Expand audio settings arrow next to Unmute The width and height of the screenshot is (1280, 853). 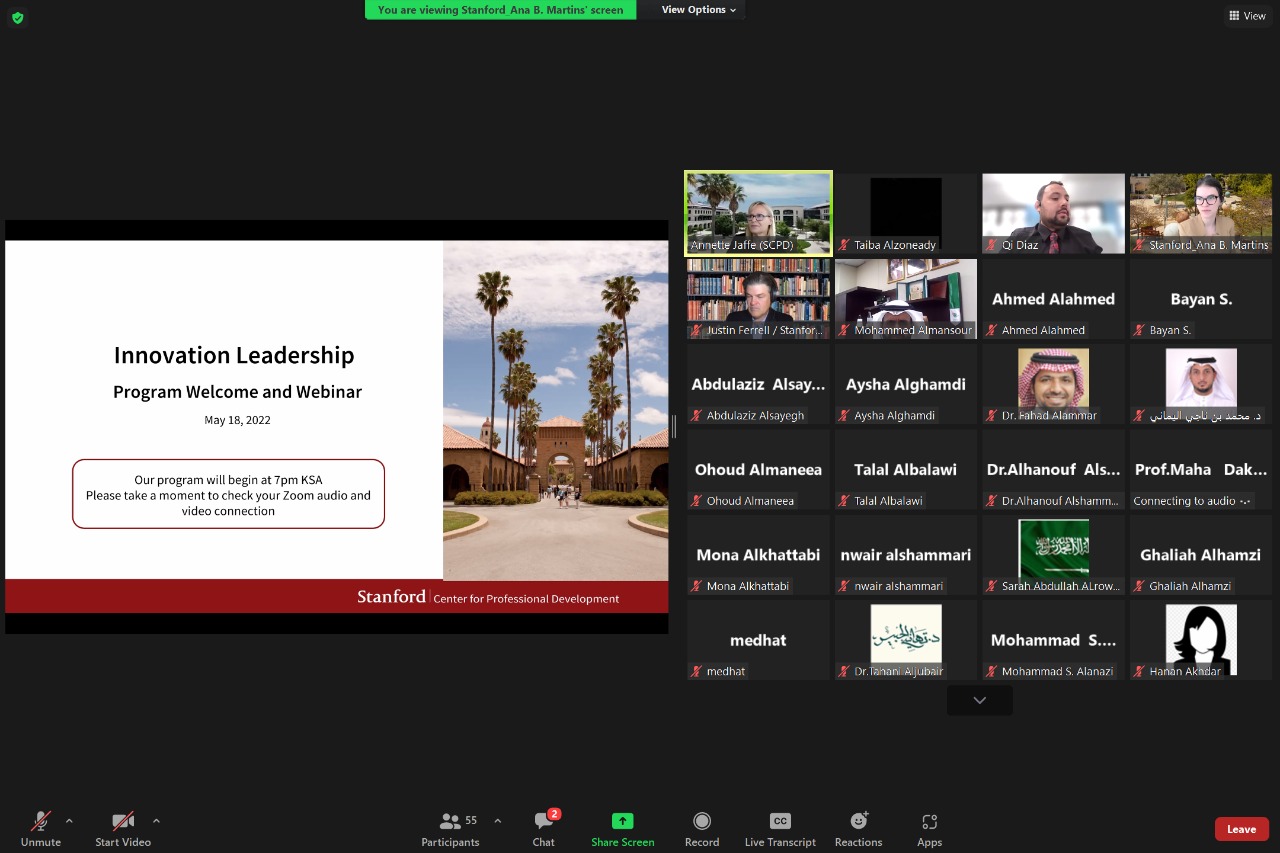tap(69, 821)
